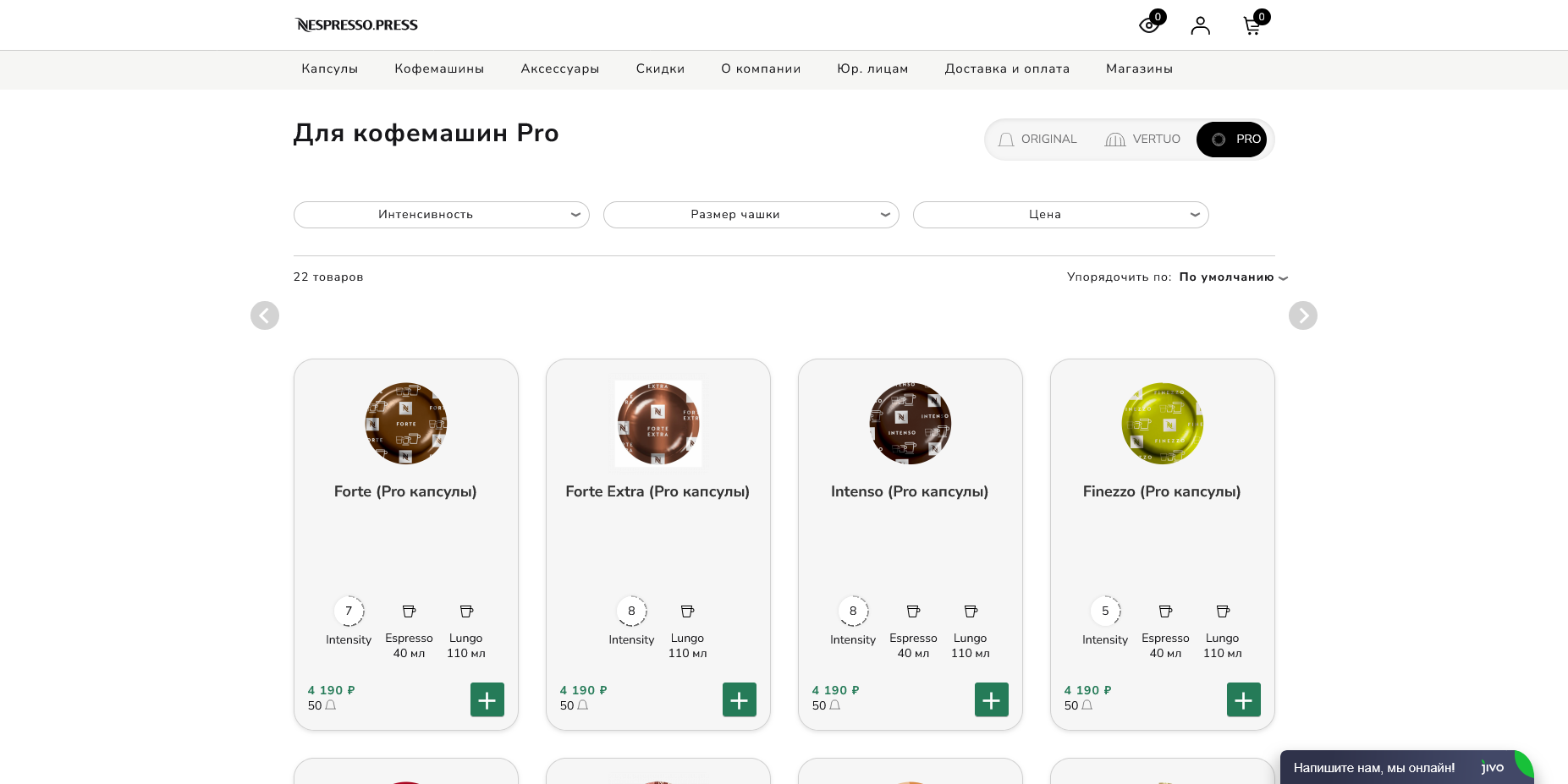Go to the Скидки section
The width and height of the screenshot is (1568, 784).
coord(660,69)
